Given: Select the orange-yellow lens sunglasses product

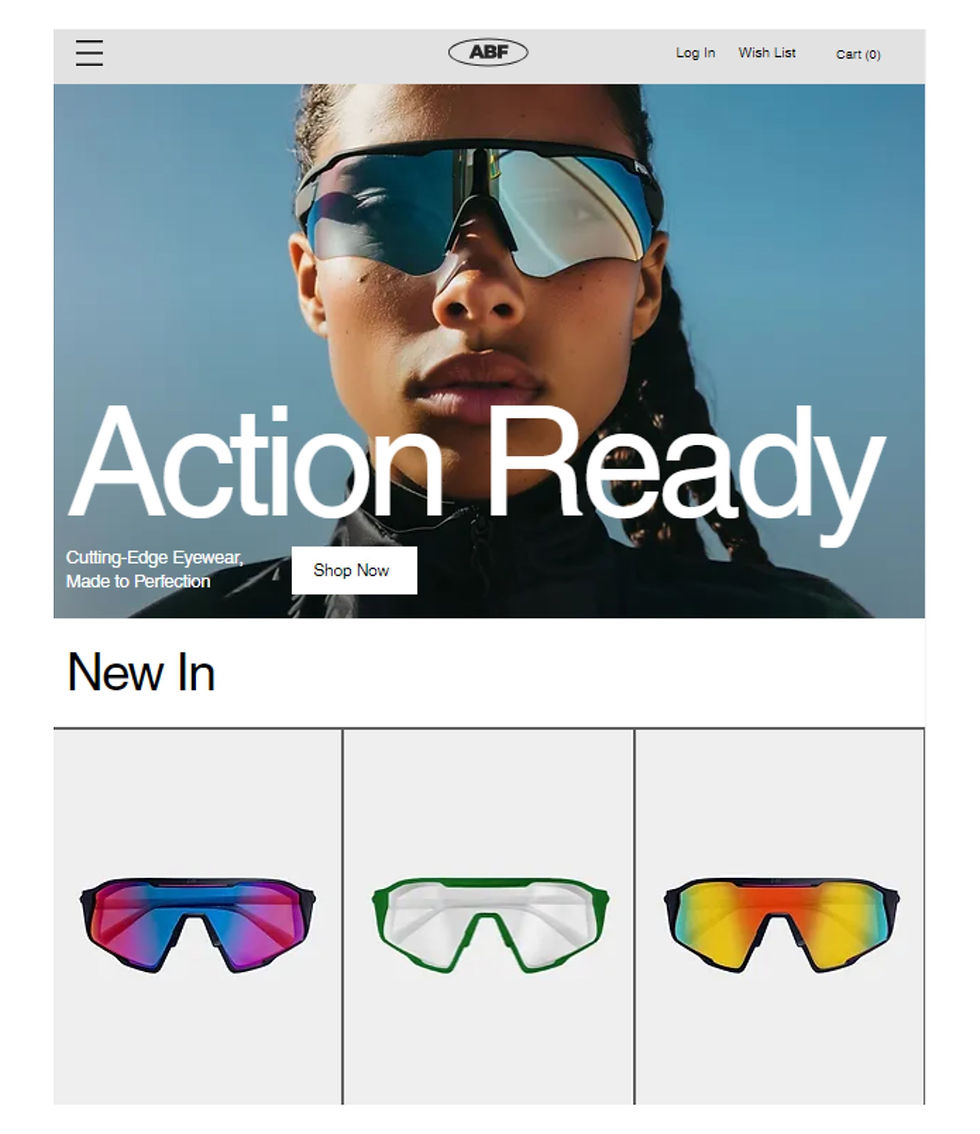Looking at the screenshot, I should click(x=782, y=925).
